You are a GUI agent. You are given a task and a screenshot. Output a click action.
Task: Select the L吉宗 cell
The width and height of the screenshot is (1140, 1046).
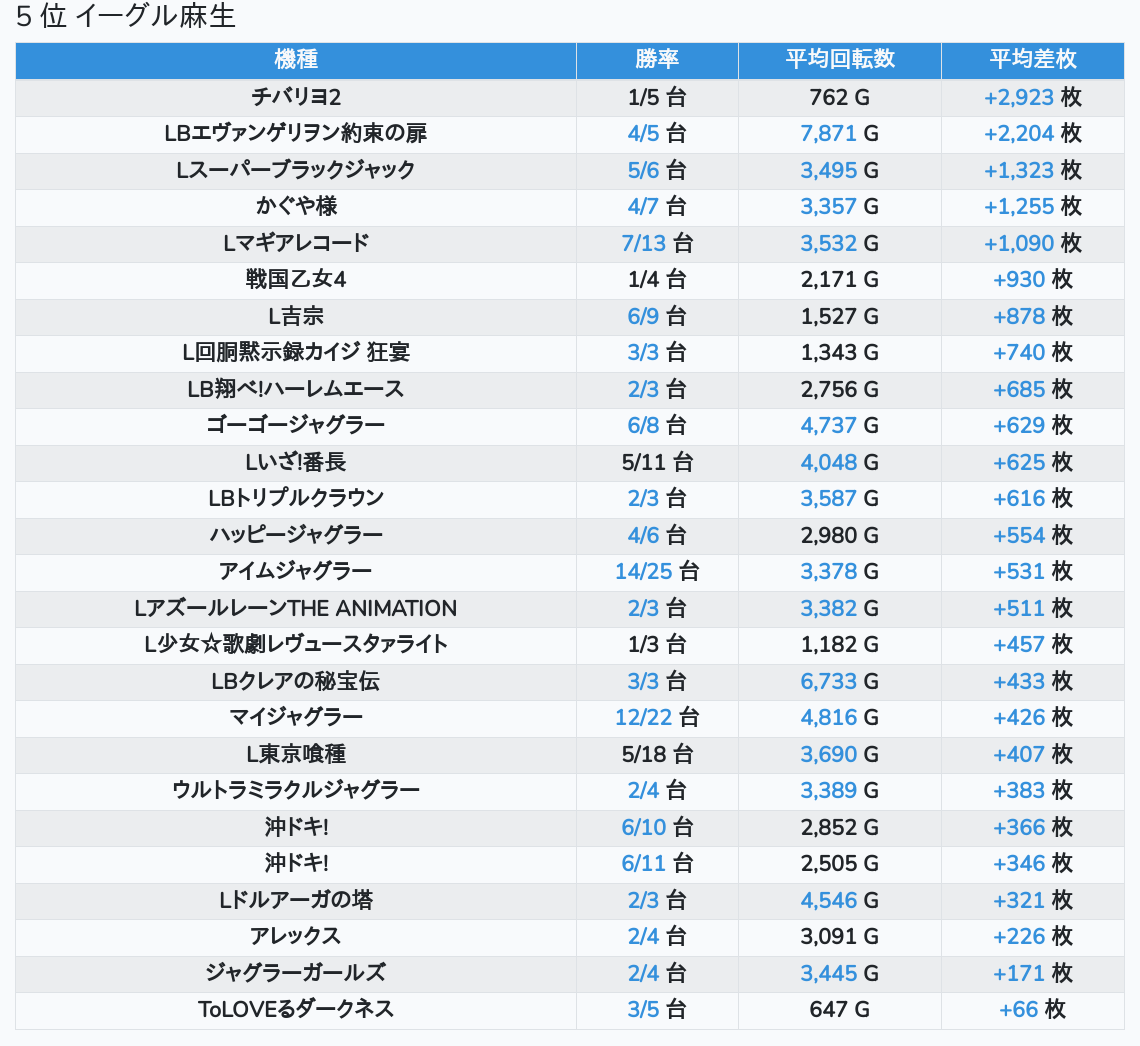(x=296, y=316)
